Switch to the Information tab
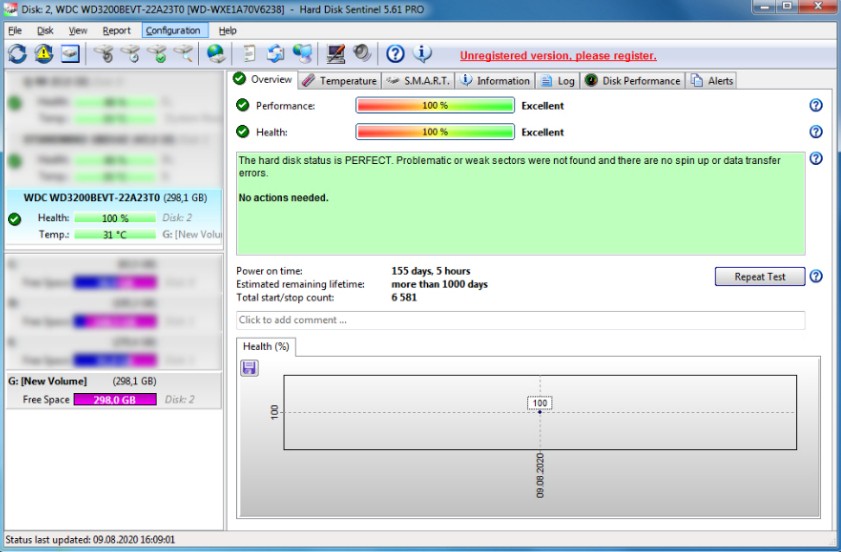The height and width of the screenshot is (552, 841). pos(495,80)
